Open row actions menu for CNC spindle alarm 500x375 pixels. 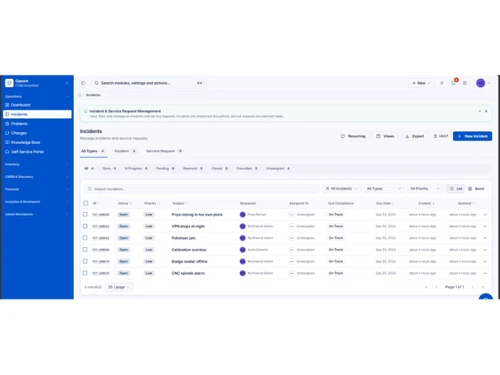[485, 273]
